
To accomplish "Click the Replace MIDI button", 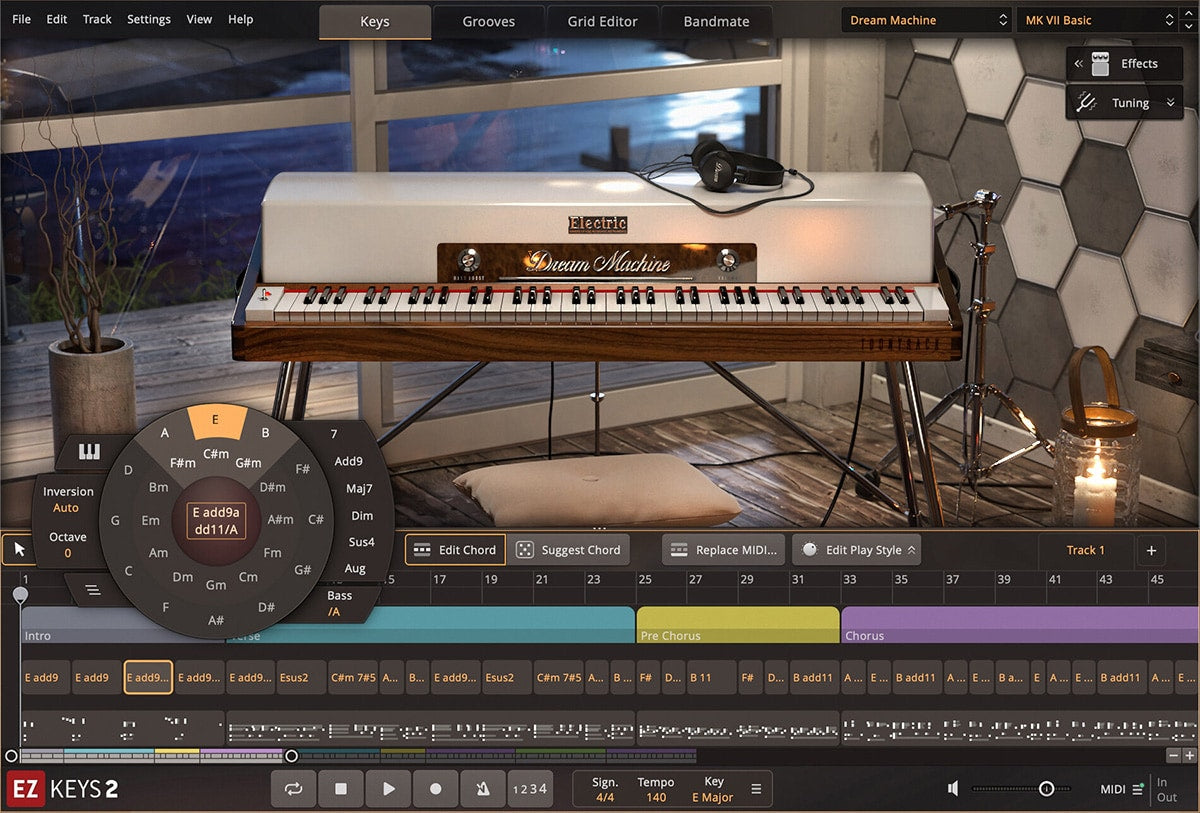I will [x=723, y=550].
